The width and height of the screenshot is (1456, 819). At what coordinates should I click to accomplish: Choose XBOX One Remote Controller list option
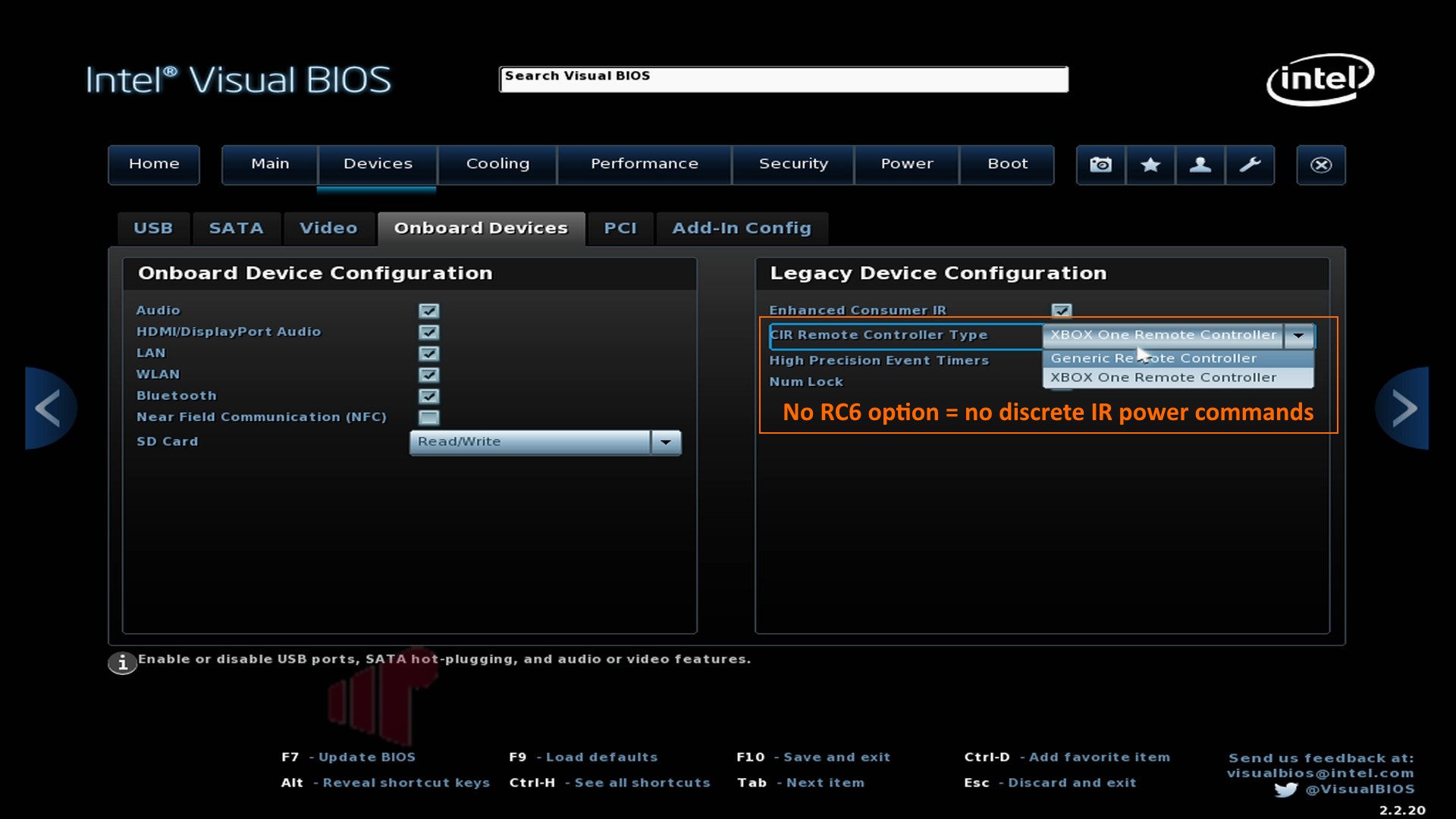point(1178,378)
